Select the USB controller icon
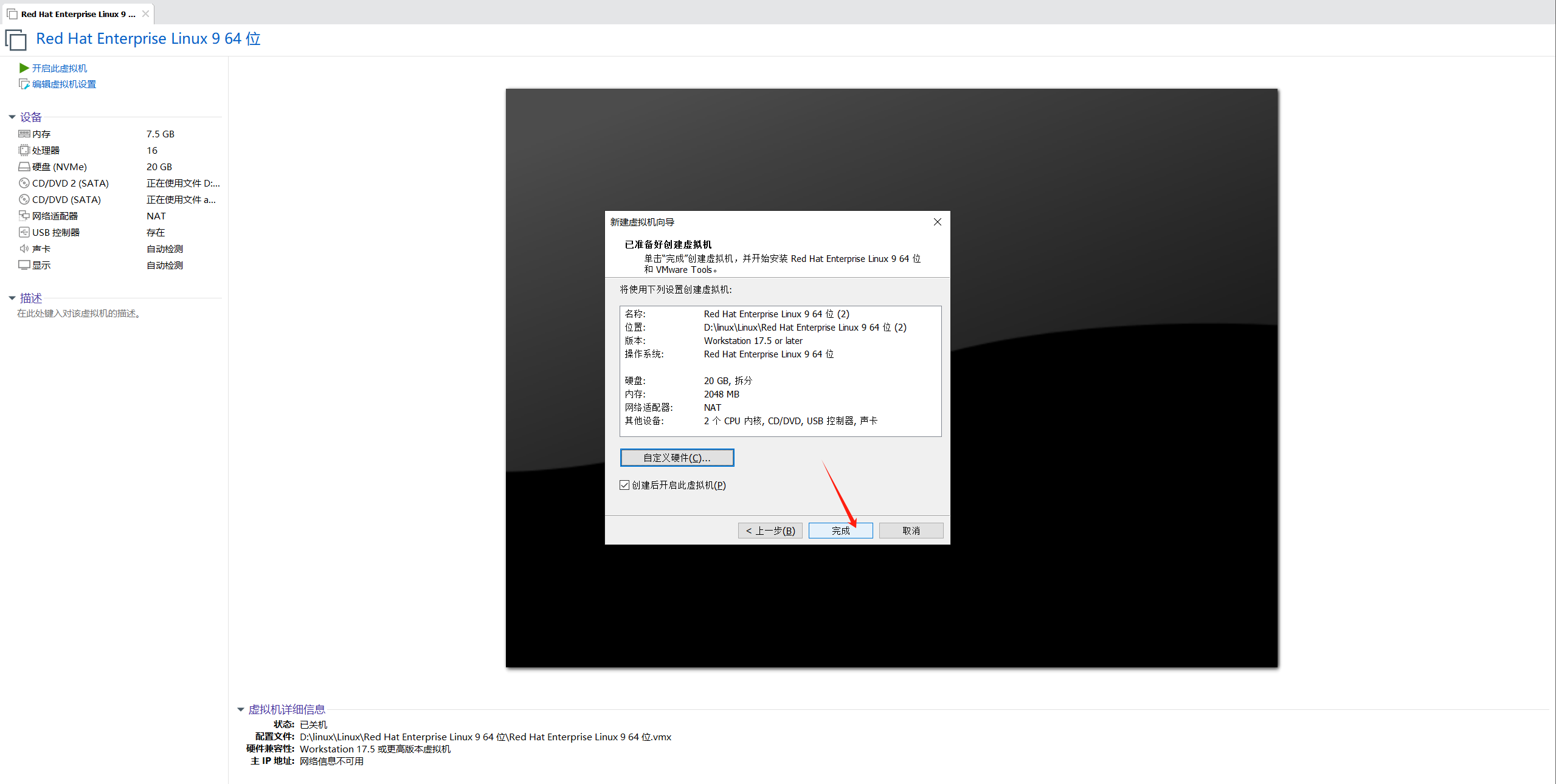 tap(24, 232)
